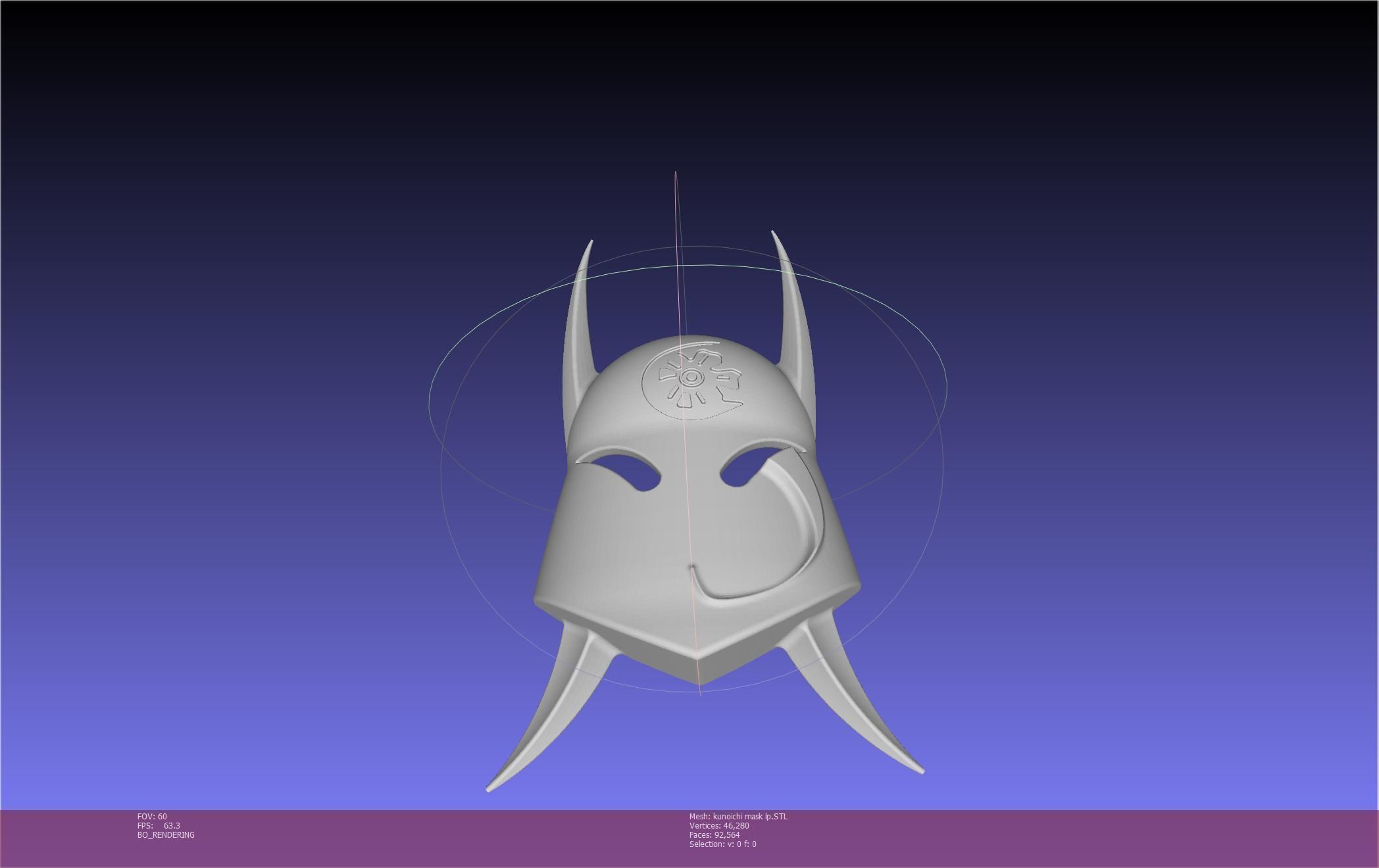Click the center dot of the forehead emblem

(x=690, y=377)
